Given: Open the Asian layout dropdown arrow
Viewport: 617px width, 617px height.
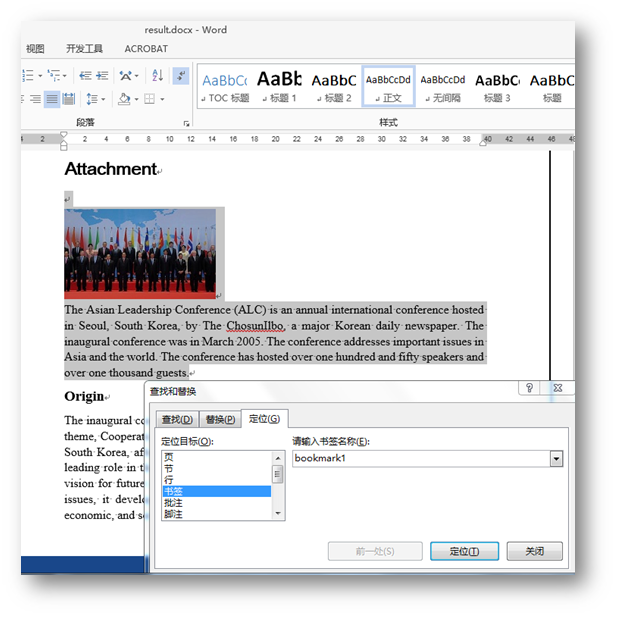Looking at the screenshot, I should coord(137,76).
